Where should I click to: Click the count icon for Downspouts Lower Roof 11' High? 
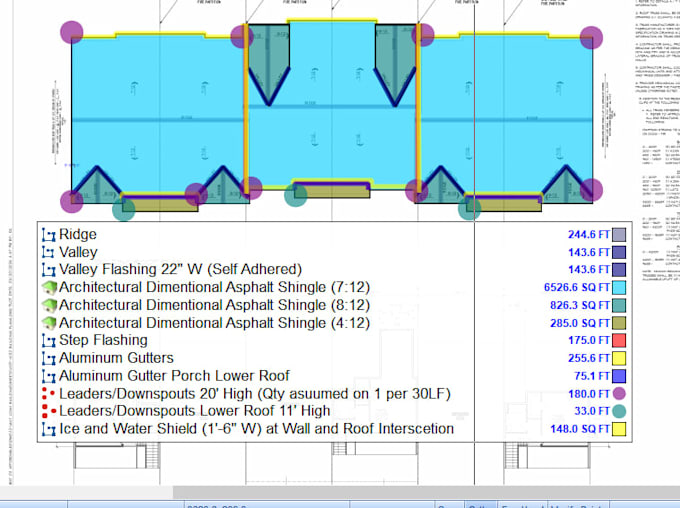[x=49, y=411]
